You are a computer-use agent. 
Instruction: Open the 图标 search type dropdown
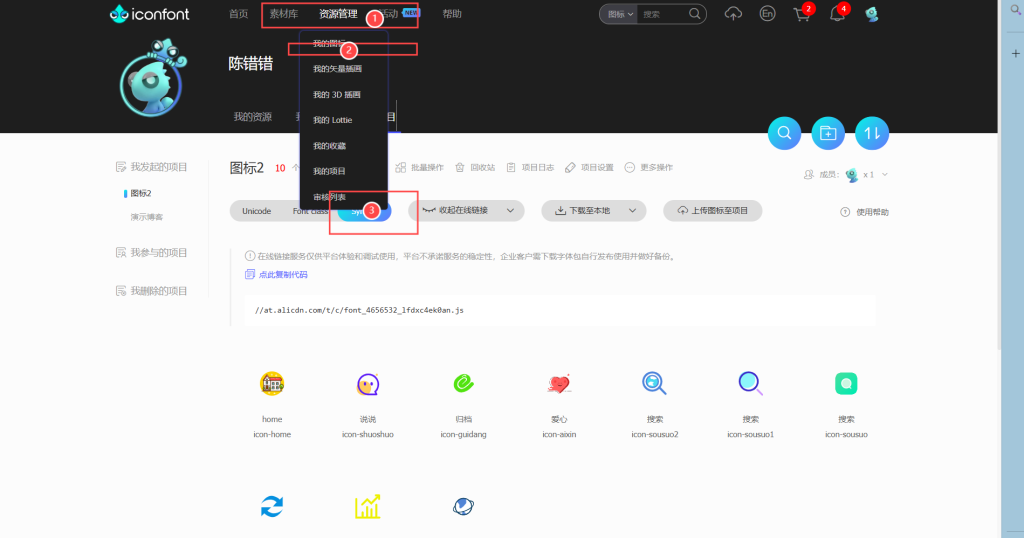(621, 14)
